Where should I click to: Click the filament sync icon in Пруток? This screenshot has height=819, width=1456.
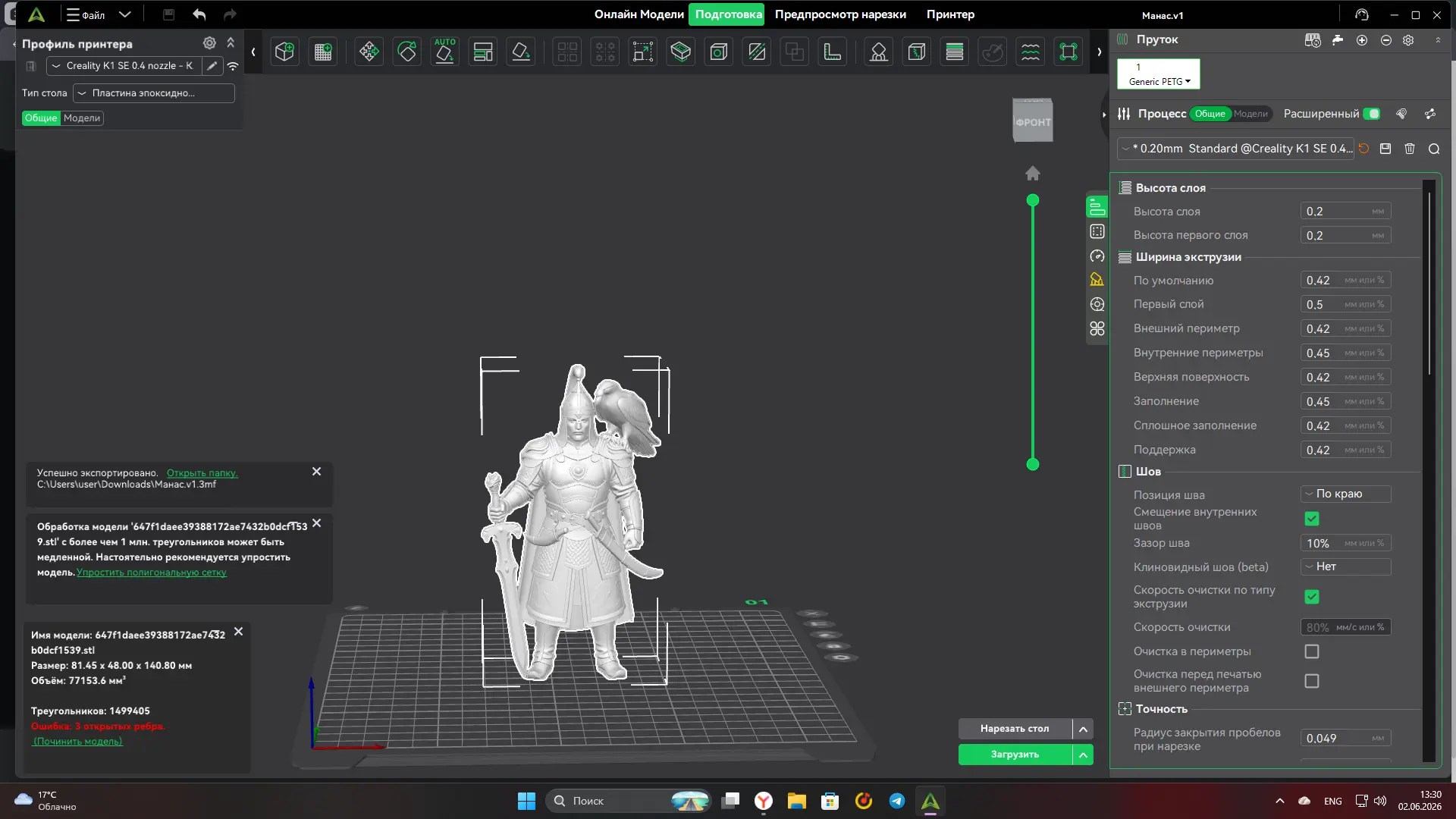[1313, 40]
